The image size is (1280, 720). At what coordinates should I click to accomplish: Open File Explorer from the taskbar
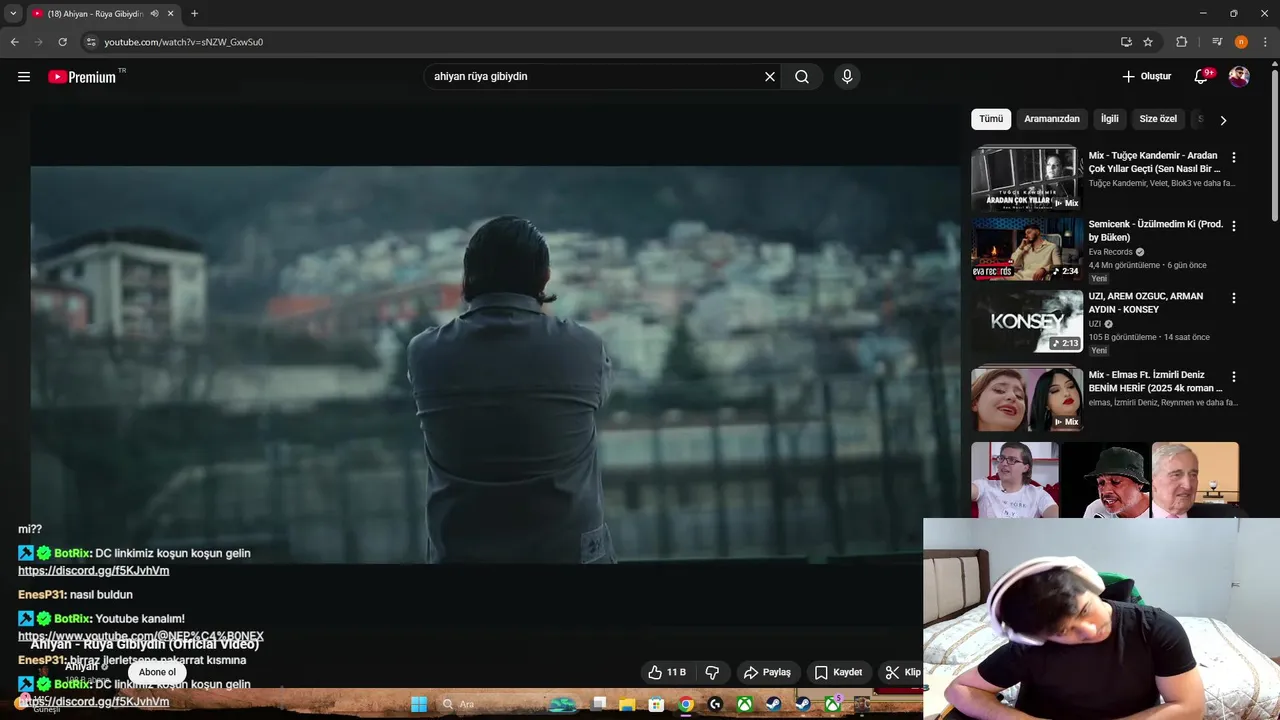(627, 704)
